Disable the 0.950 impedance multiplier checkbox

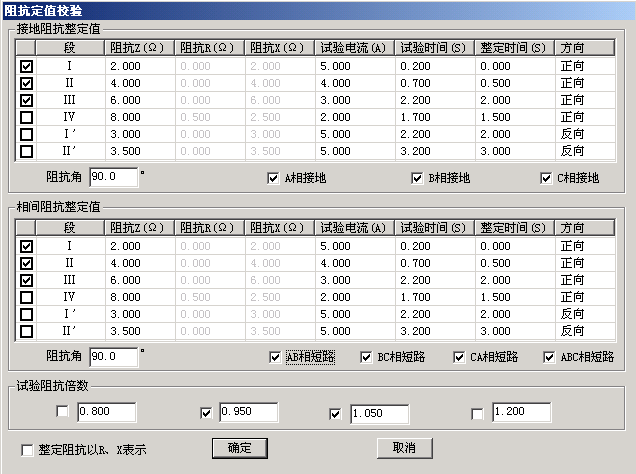click(206, 413)
